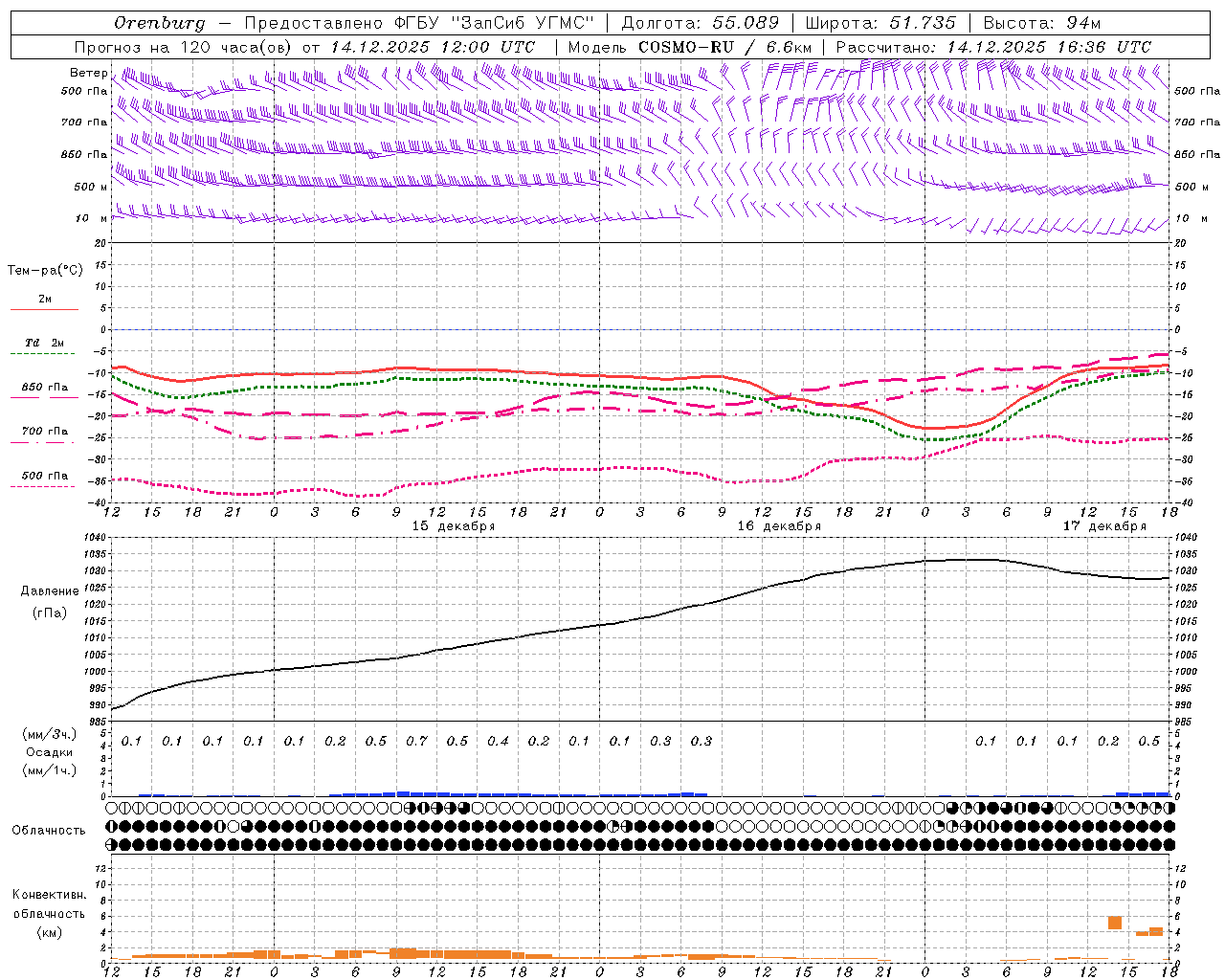This screenshot has width=1225, height=980.
Task: Click the Конвективн. convective cloud label
Action: click(50, 895)
